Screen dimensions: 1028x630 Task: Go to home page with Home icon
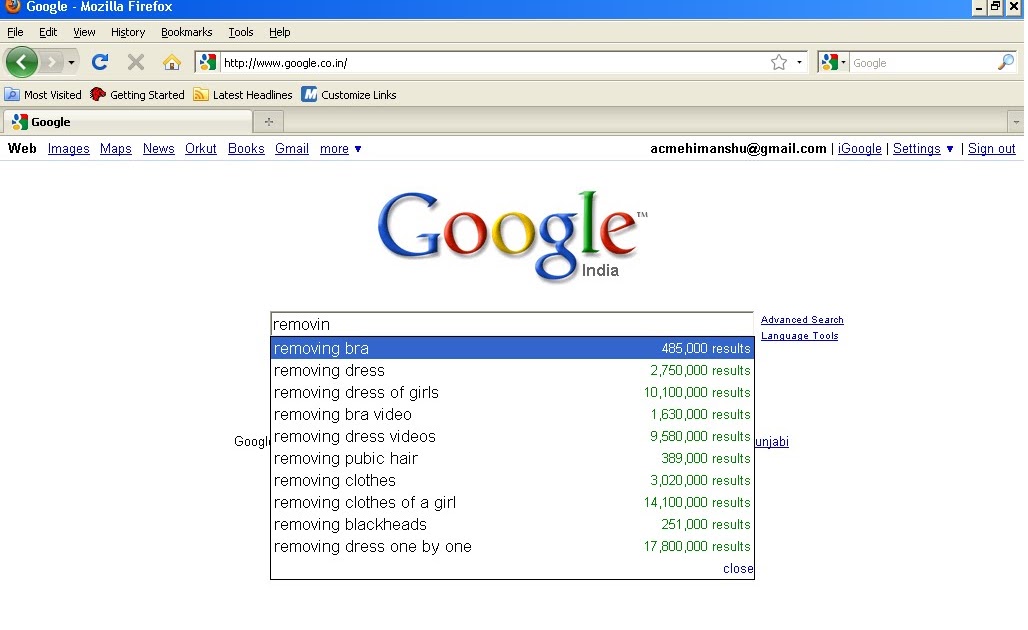(172, 62)
